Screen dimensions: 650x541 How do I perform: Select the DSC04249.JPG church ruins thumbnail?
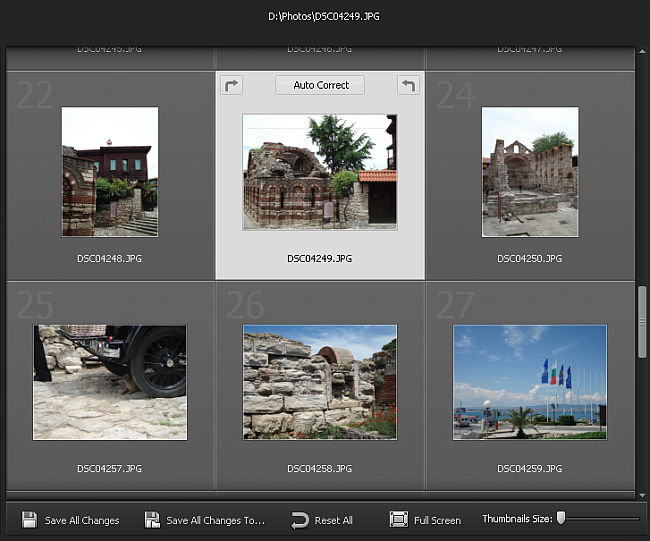(320, 172)
